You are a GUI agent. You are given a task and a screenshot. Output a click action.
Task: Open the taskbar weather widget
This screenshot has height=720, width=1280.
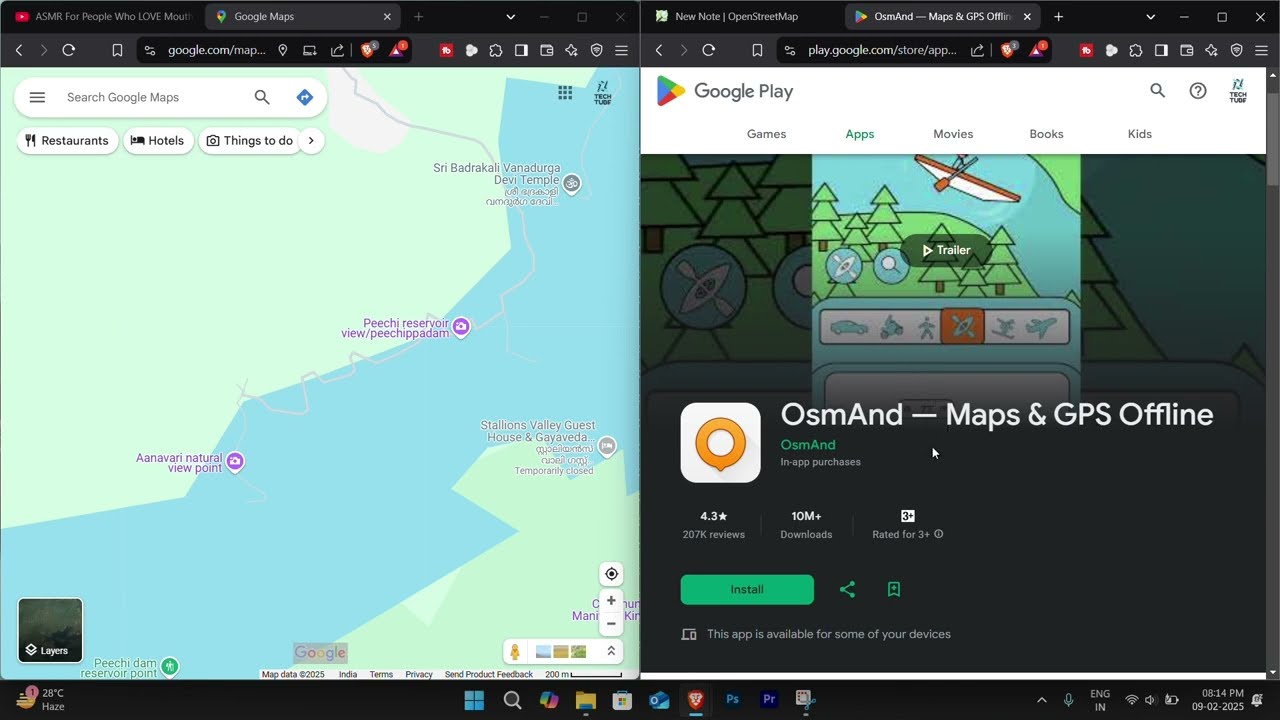(41, 699)
